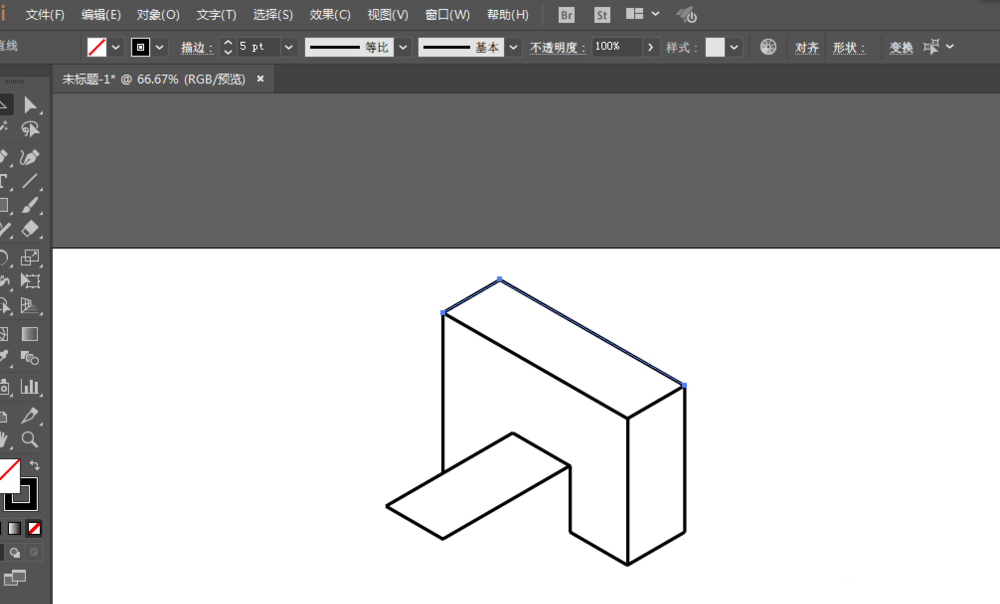Image resolution: width=1000 pixels, height=604 pixels.
Task: Open the stroke color dropdown in control bar
Action: 159,47
